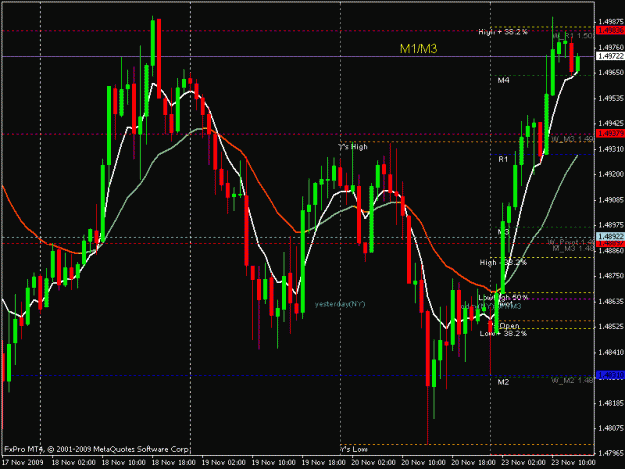The image size is (625, 469).
Task: Click "19 Nov 02:00" on the time axis
Action: point(224,463)
